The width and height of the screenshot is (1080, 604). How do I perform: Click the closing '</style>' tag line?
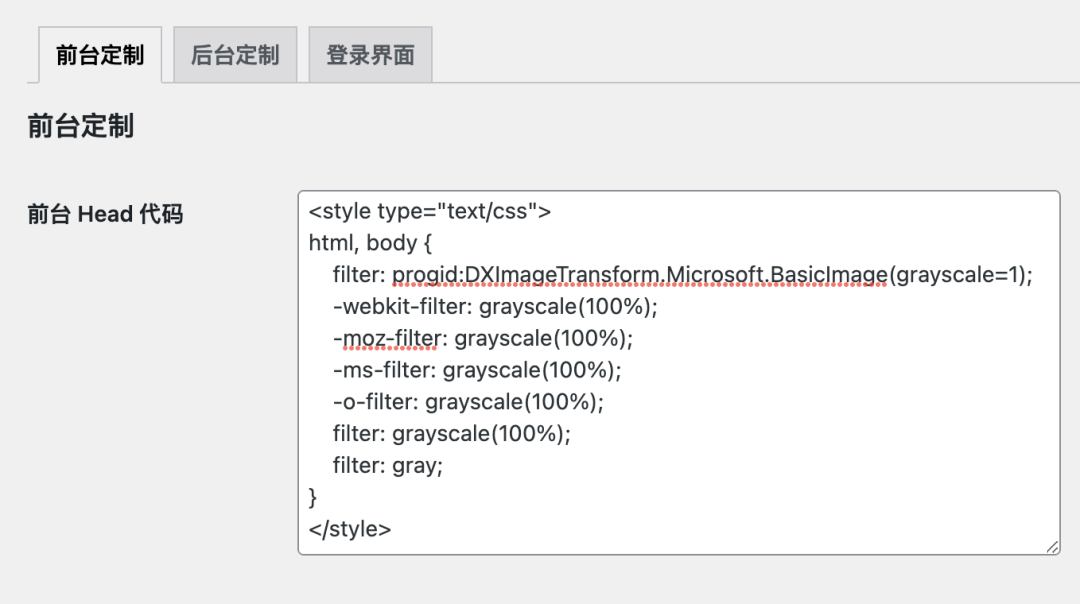point(350,529)
